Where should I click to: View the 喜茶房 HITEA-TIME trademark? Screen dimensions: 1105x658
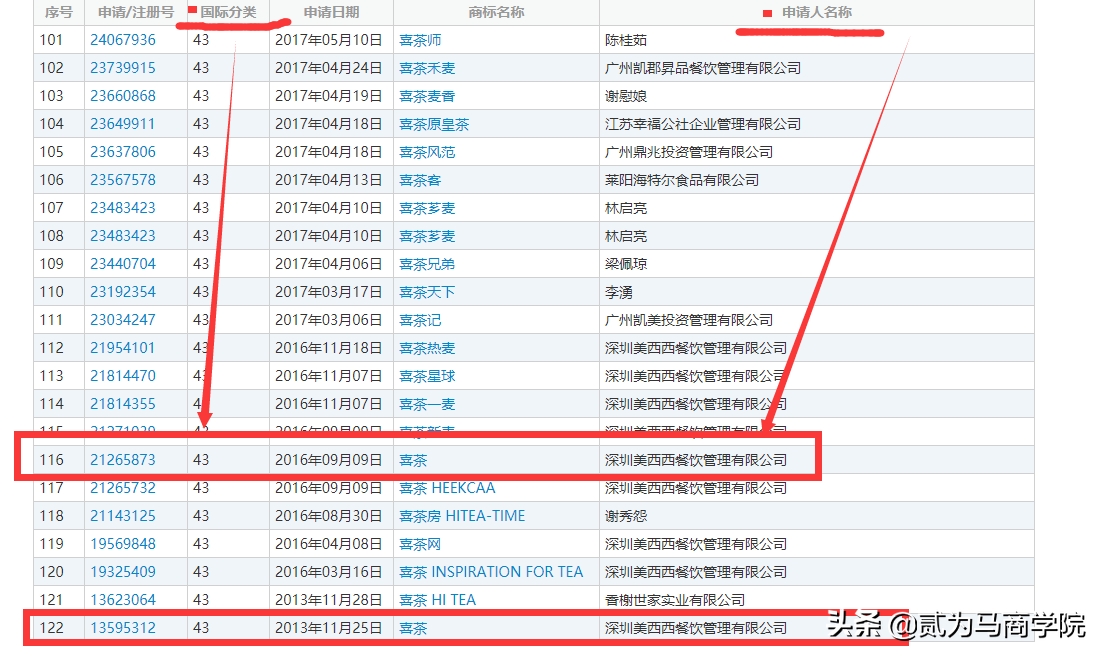pyautogui.click(x=462, y=516)
